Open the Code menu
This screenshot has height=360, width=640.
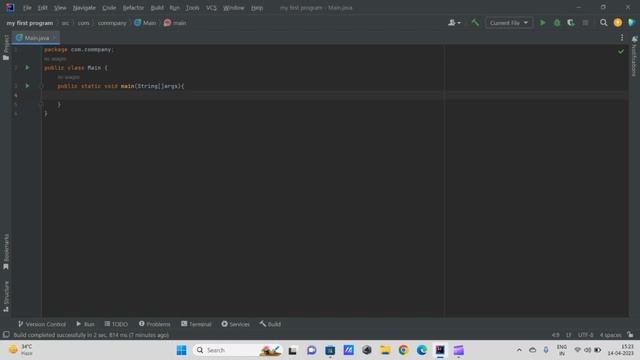point(109,8)
